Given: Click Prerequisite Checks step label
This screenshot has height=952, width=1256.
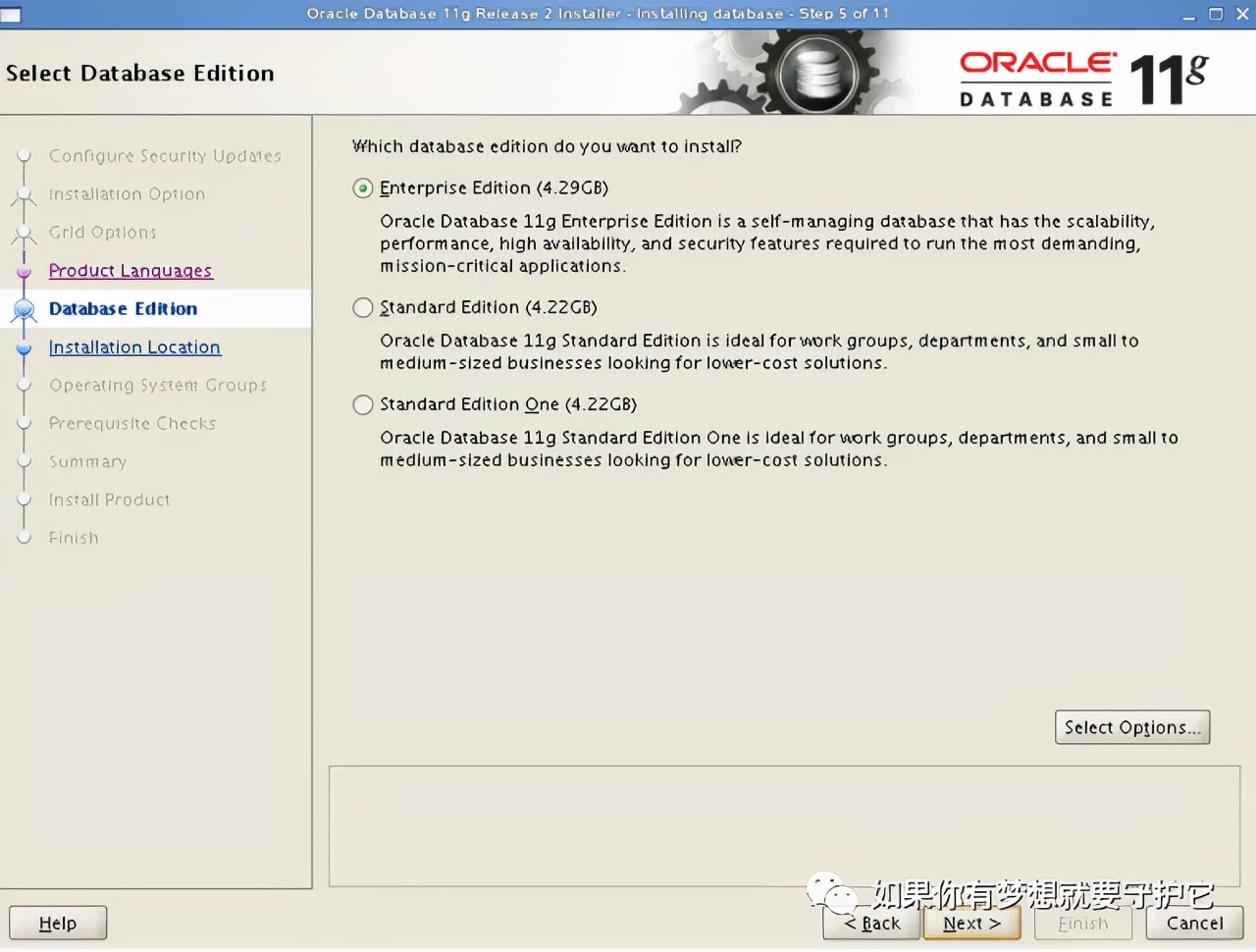Looking at the screenshot, I should [x=132, y=424].
